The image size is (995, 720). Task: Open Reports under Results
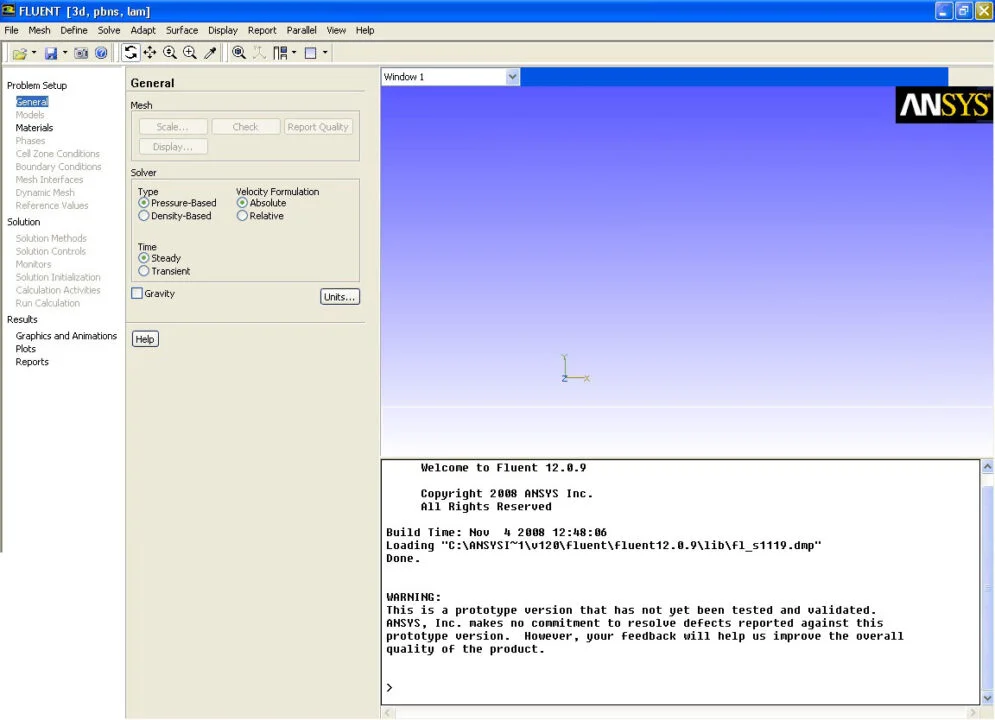(x=32, y=362)
